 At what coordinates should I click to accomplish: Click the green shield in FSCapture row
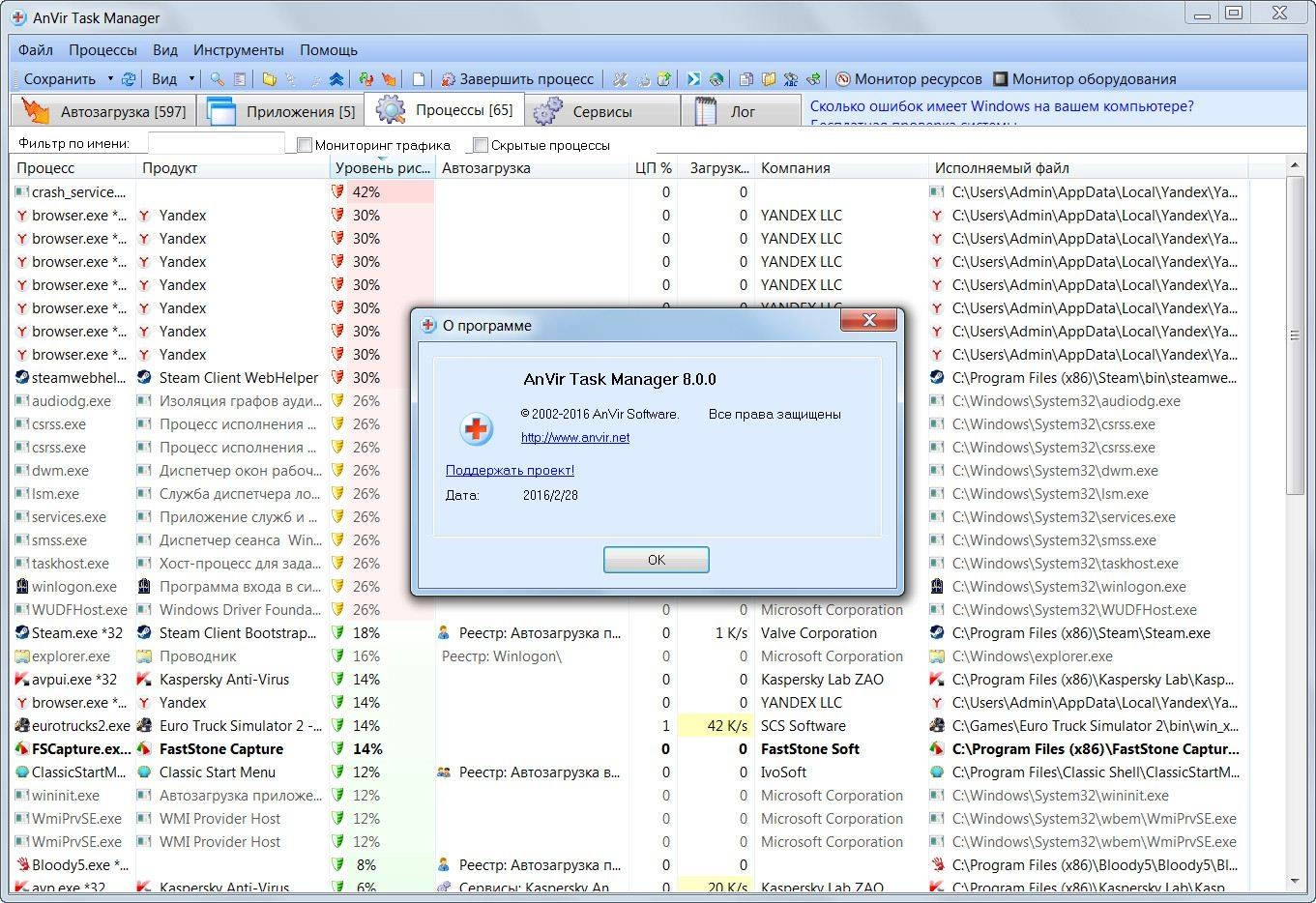pyautogui.click(x=337, y=749)
